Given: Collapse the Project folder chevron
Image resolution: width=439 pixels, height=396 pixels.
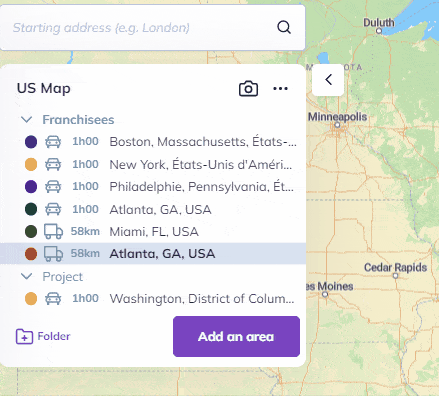Looking at the screenshot, I should 26,276.
